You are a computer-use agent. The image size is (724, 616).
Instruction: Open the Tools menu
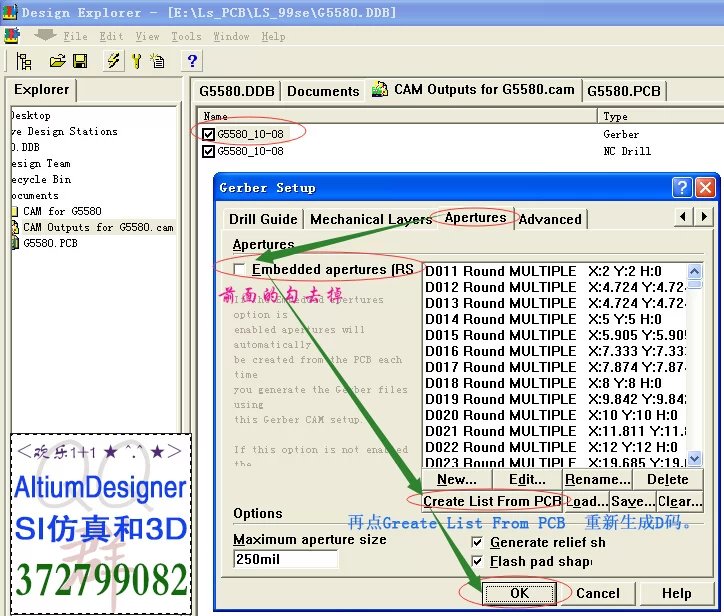point(186,36)
